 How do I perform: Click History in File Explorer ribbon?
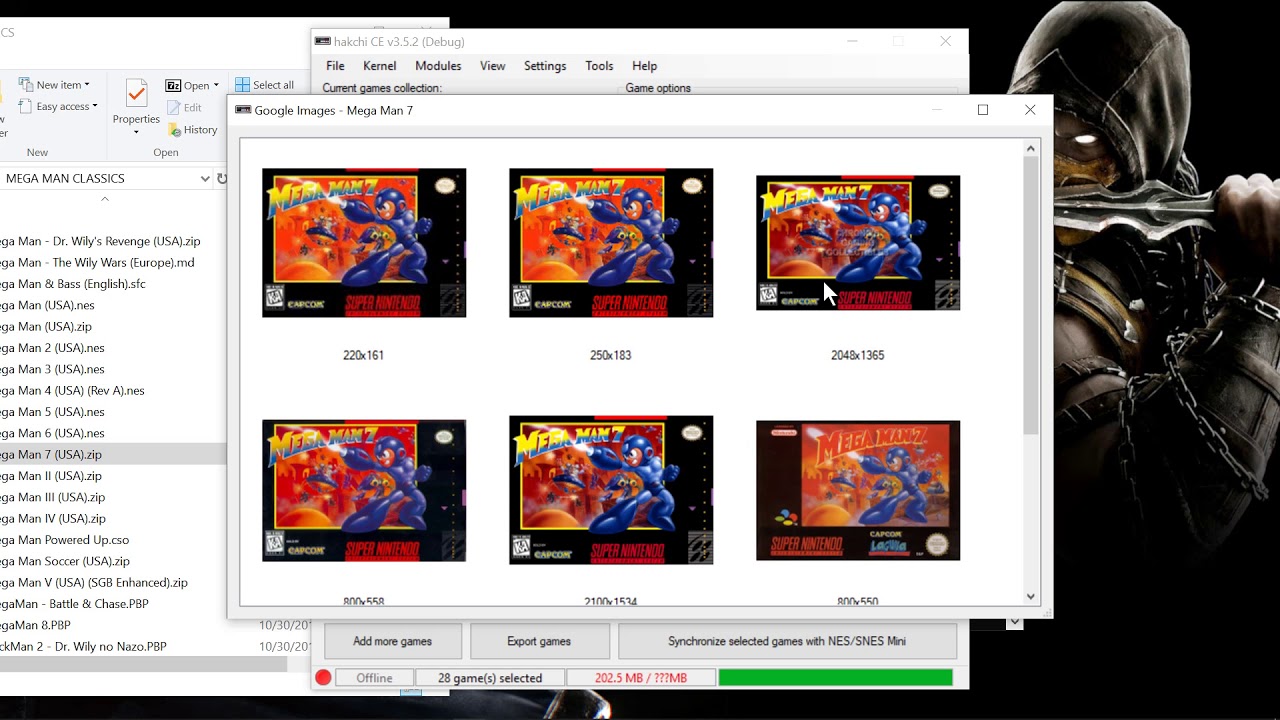pyautogui.click(x=193, y=130)
